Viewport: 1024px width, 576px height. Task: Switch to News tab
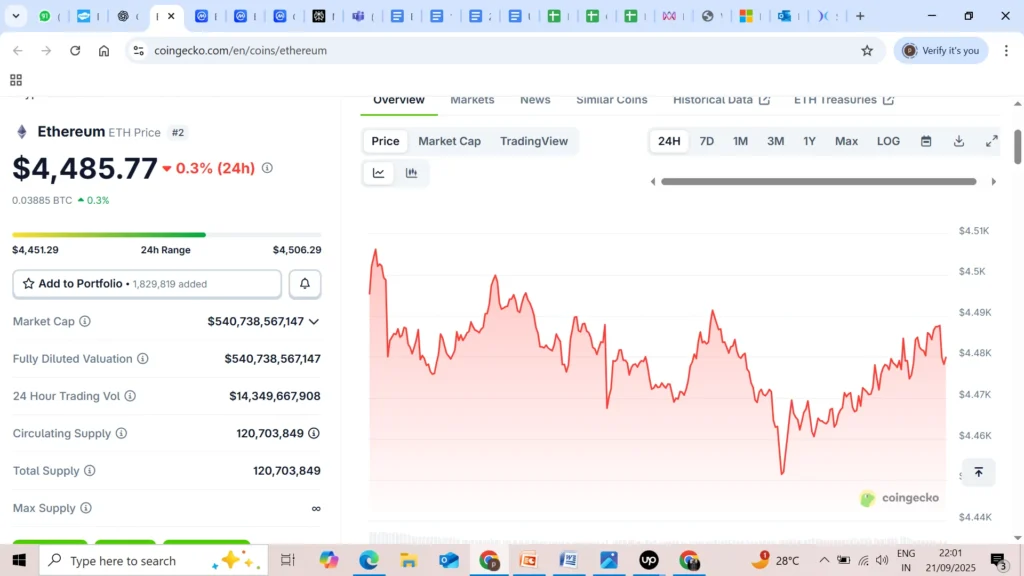[x=535, y=100]
